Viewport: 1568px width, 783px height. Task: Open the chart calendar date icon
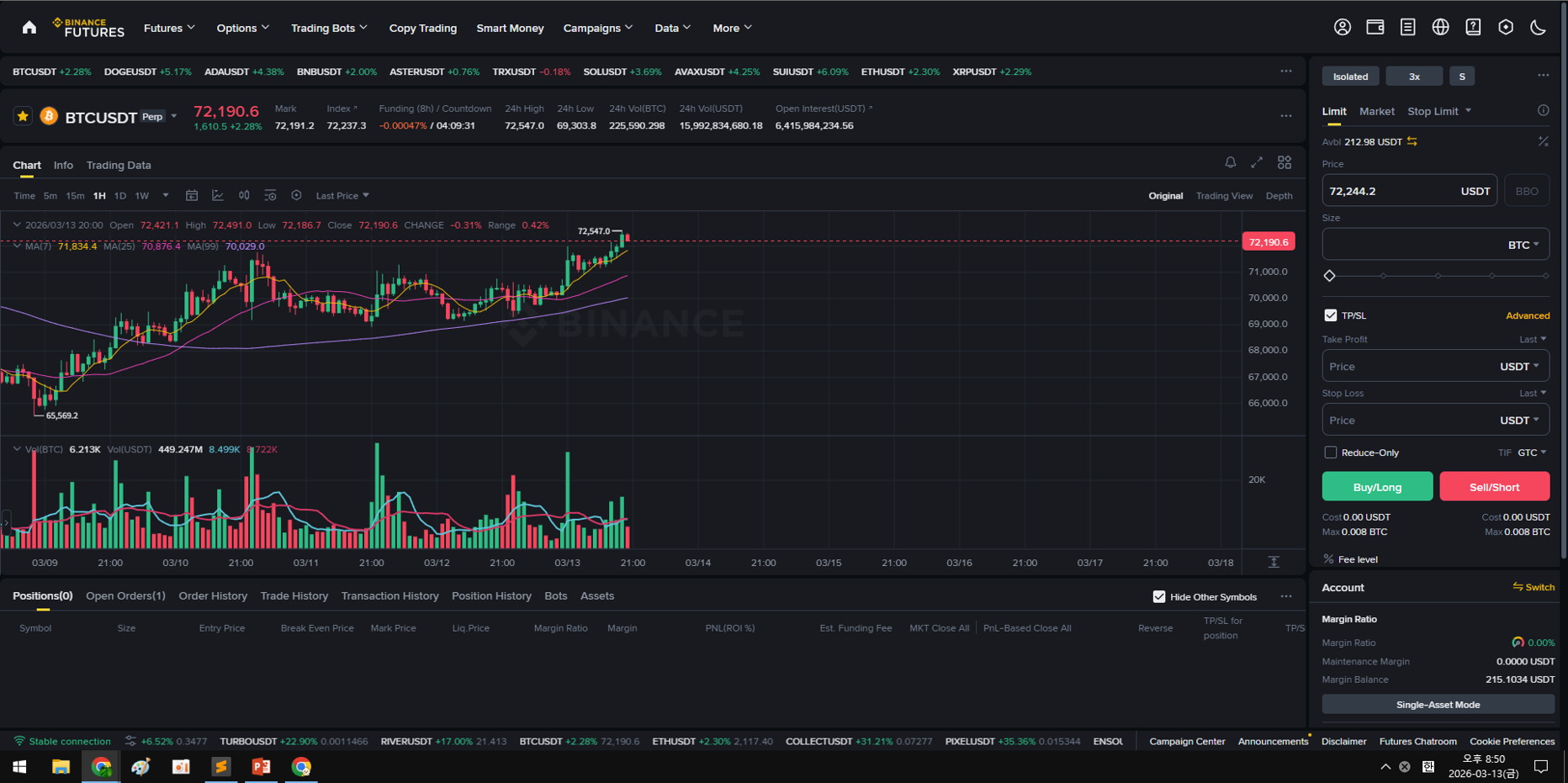(192, 195)
